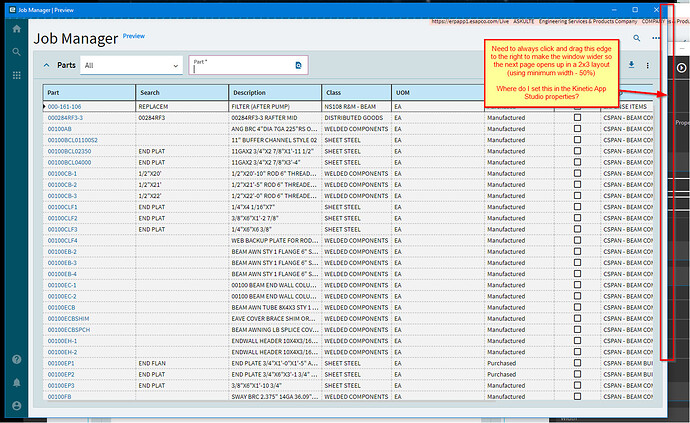
Task: Open part link 00100EP3
Action: coord(61,386)
